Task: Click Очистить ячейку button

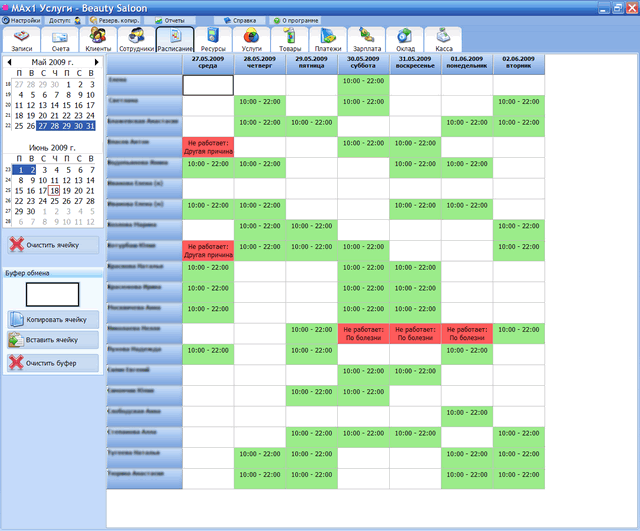Action: [53, 245]
